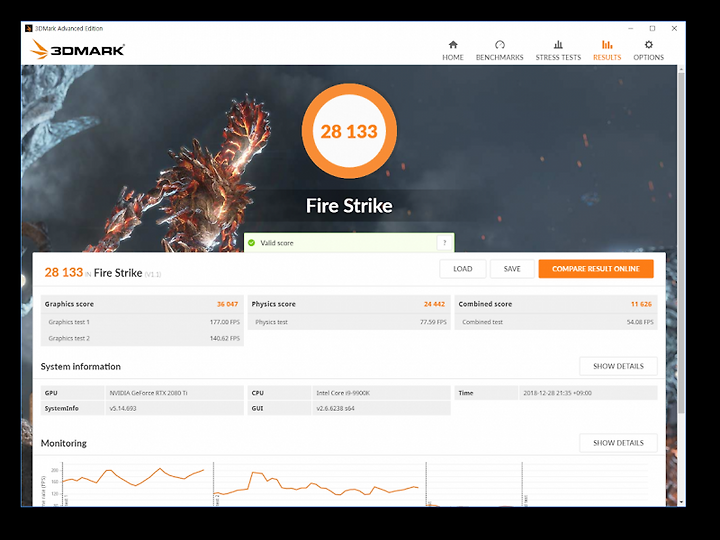
Task: Click the 3DMark title bar app icon
Action: (x=28, y=28)
